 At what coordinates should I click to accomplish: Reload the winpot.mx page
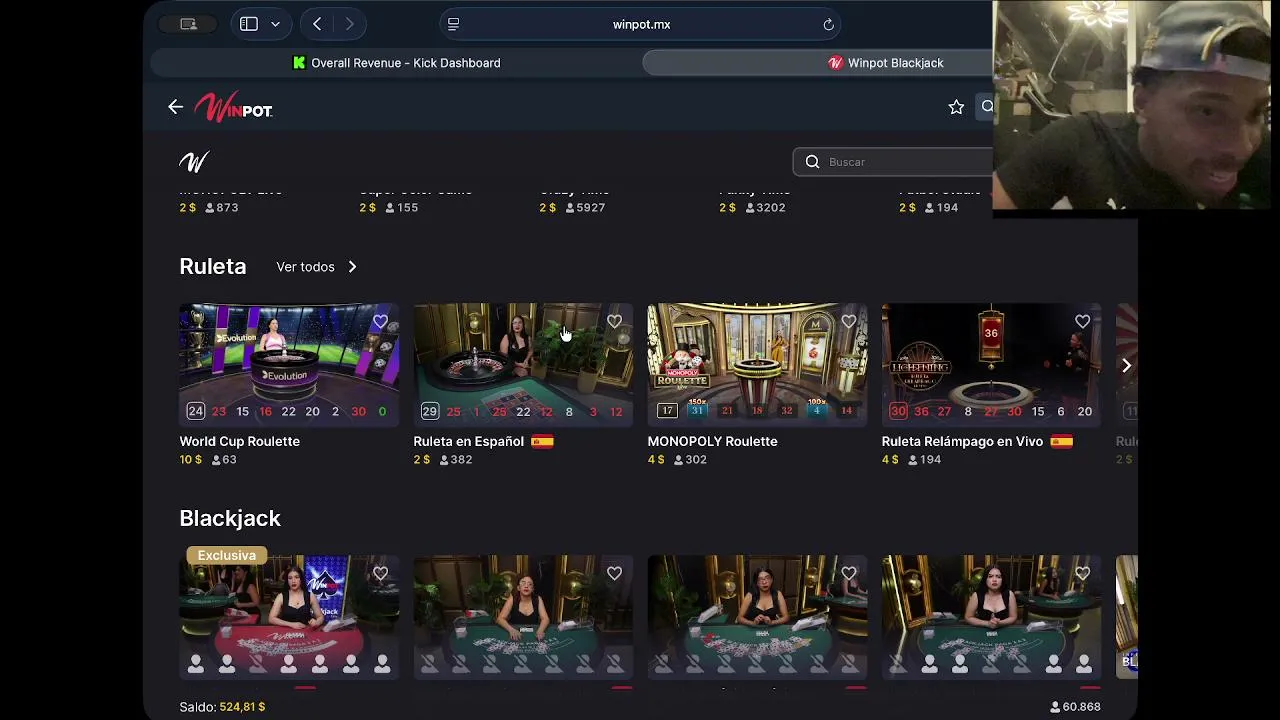[828, 24]
